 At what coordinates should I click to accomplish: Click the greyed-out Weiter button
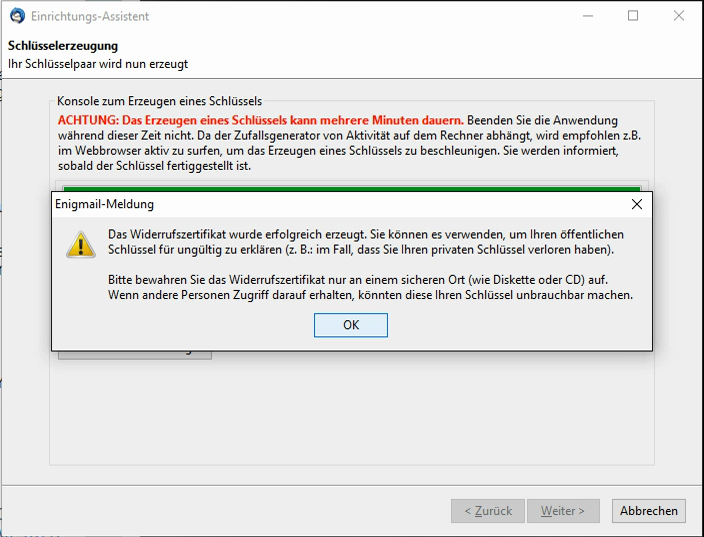point(562,510)
